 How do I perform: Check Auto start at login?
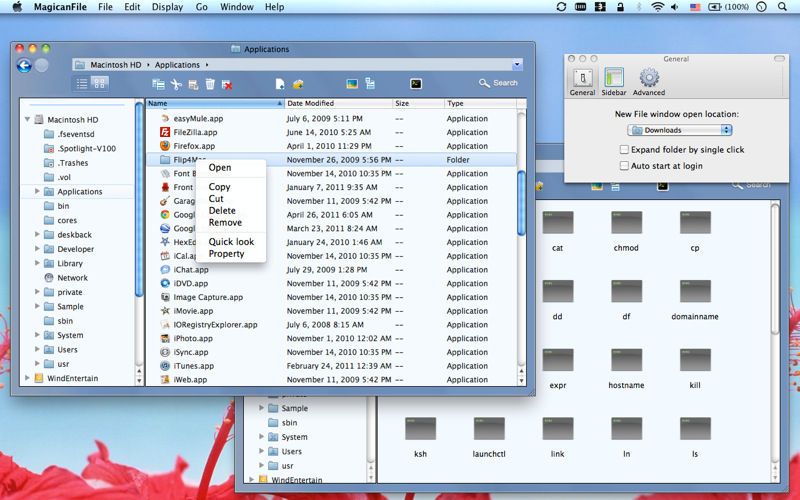point(625,166)
